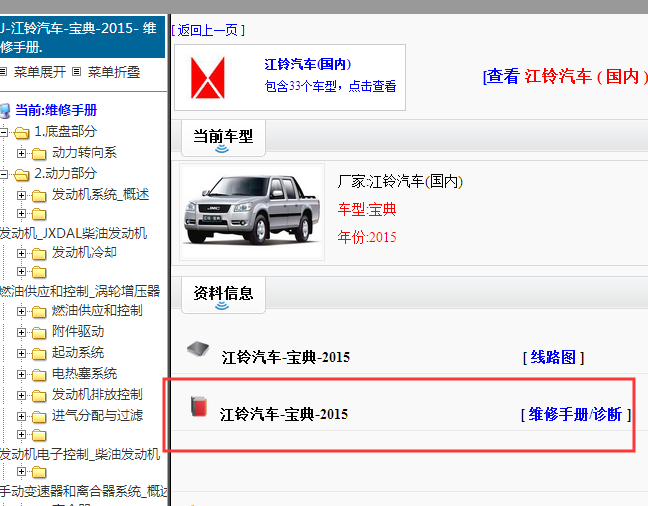648x506 pixels.
Task: Collapse the 2.动力部分 tree node
Action: click(x=4, y=174)
